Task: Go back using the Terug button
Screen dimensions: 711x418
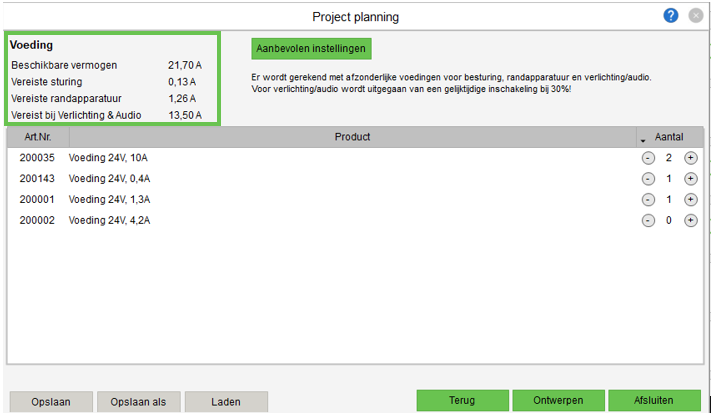Action: tap(461, 401)
